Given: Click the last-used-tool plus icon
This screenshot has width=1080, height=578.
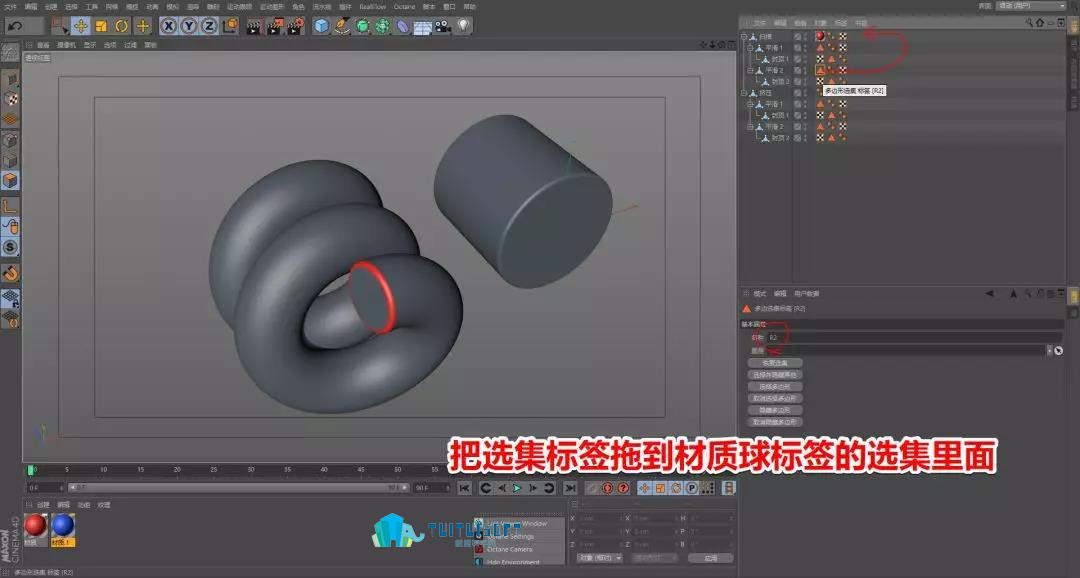Looking at the screenshot, I should tap(143, 26).
